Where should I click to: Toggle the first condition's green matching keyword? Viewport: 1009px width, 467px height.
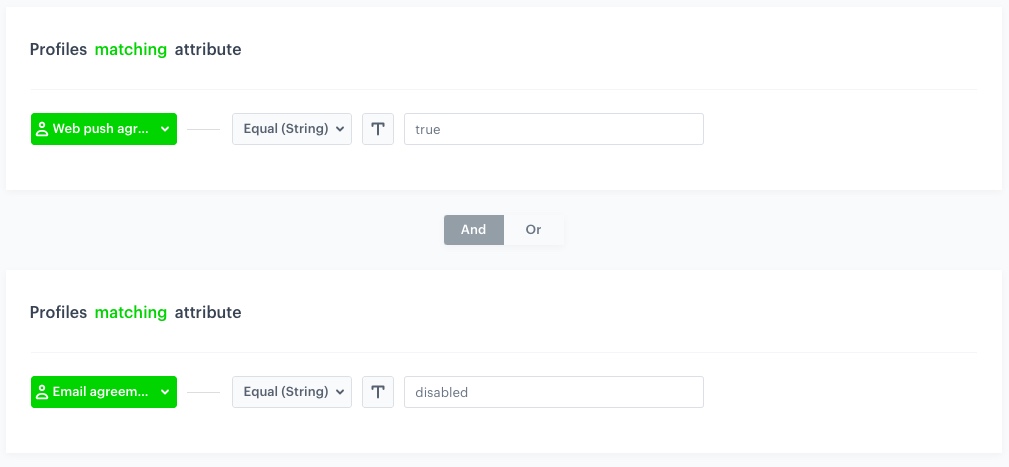[131, 50]
